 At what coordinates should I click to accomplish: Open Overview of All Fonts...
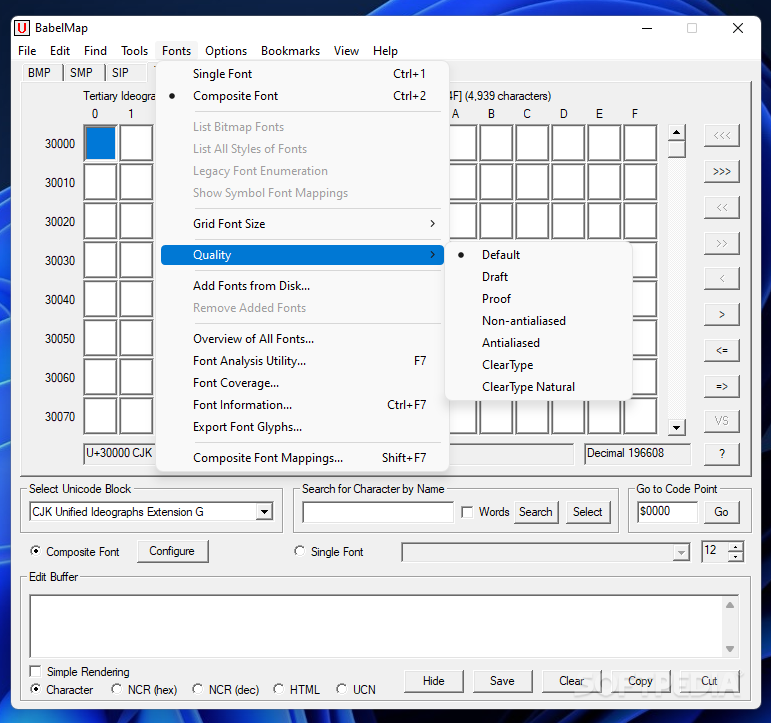302,339
